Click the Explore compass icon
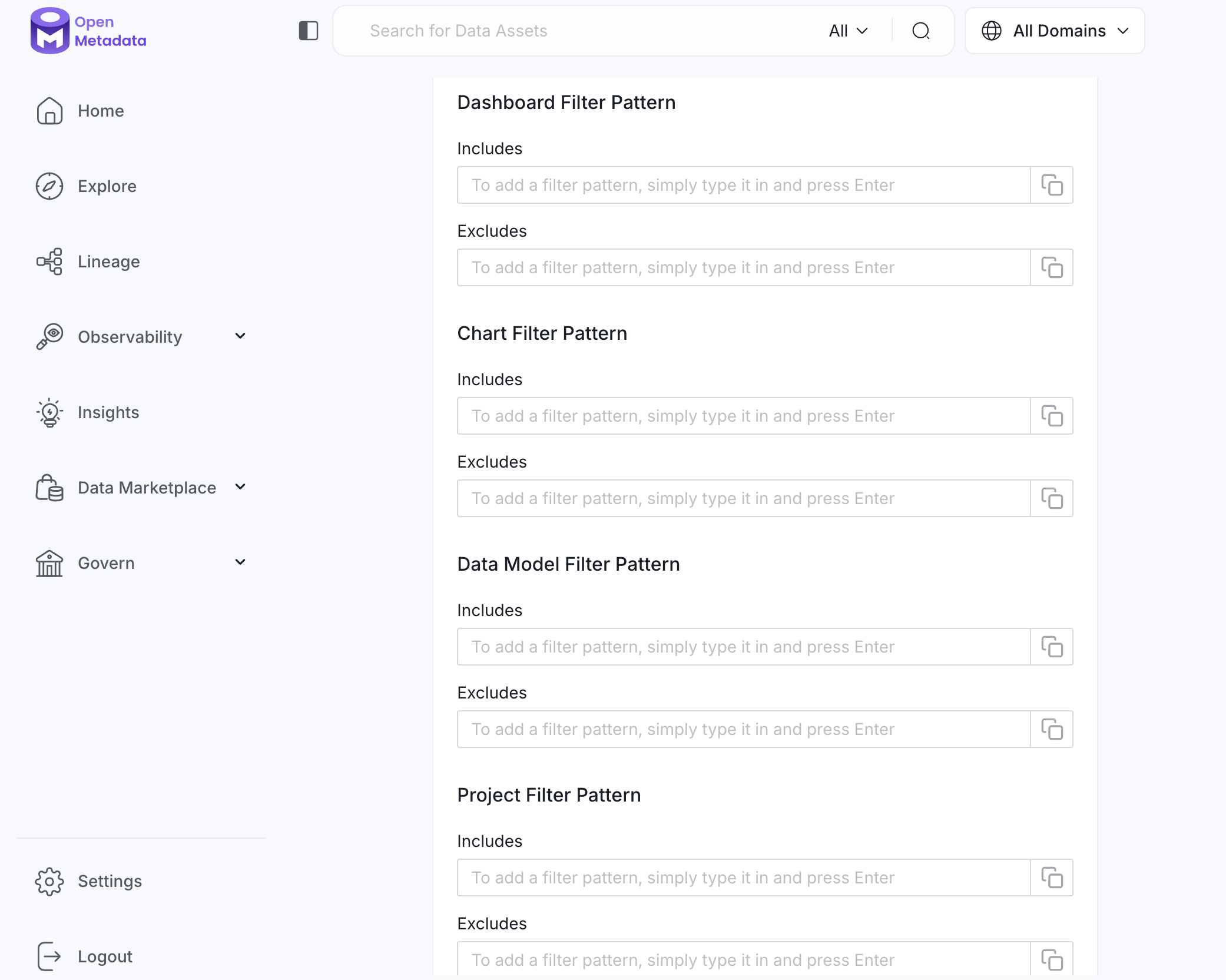Screen dimensions: 1226x980 coord(49,186)
